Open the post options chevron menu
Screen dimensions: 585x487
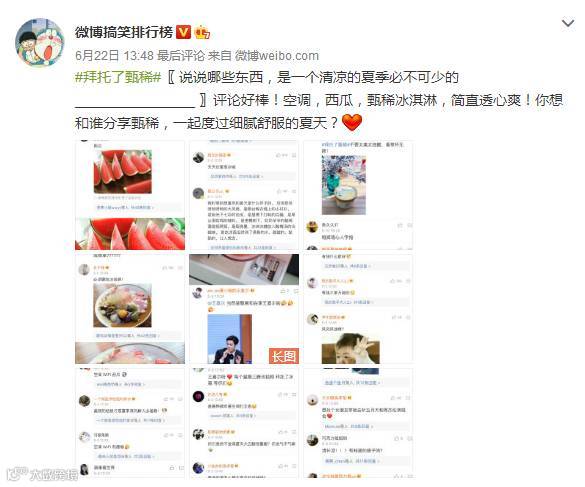pos(567,24)
